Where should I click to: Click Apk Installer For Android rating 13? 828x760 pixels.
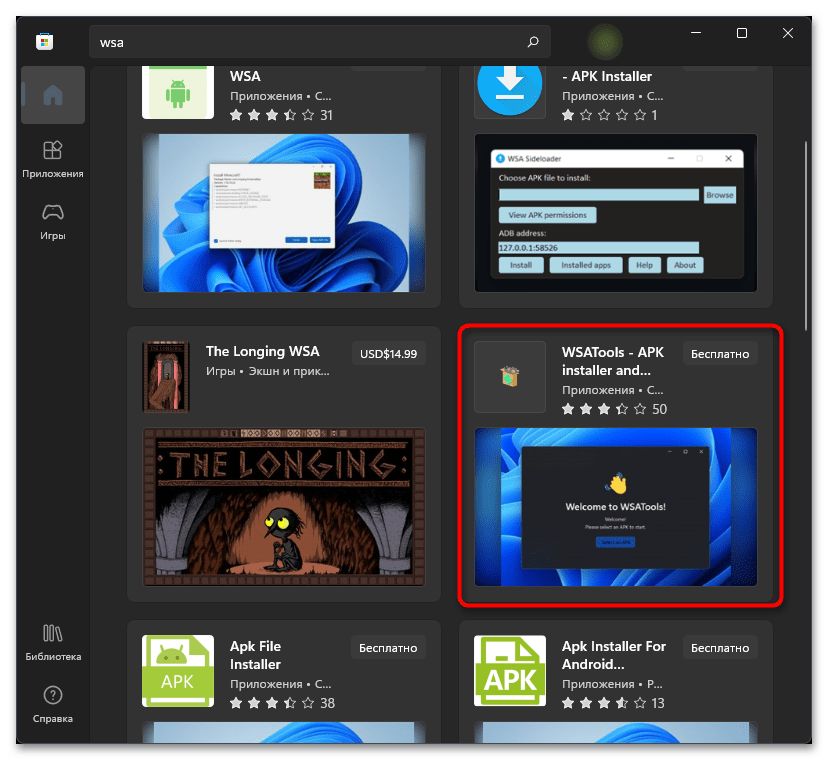point(613,703)
